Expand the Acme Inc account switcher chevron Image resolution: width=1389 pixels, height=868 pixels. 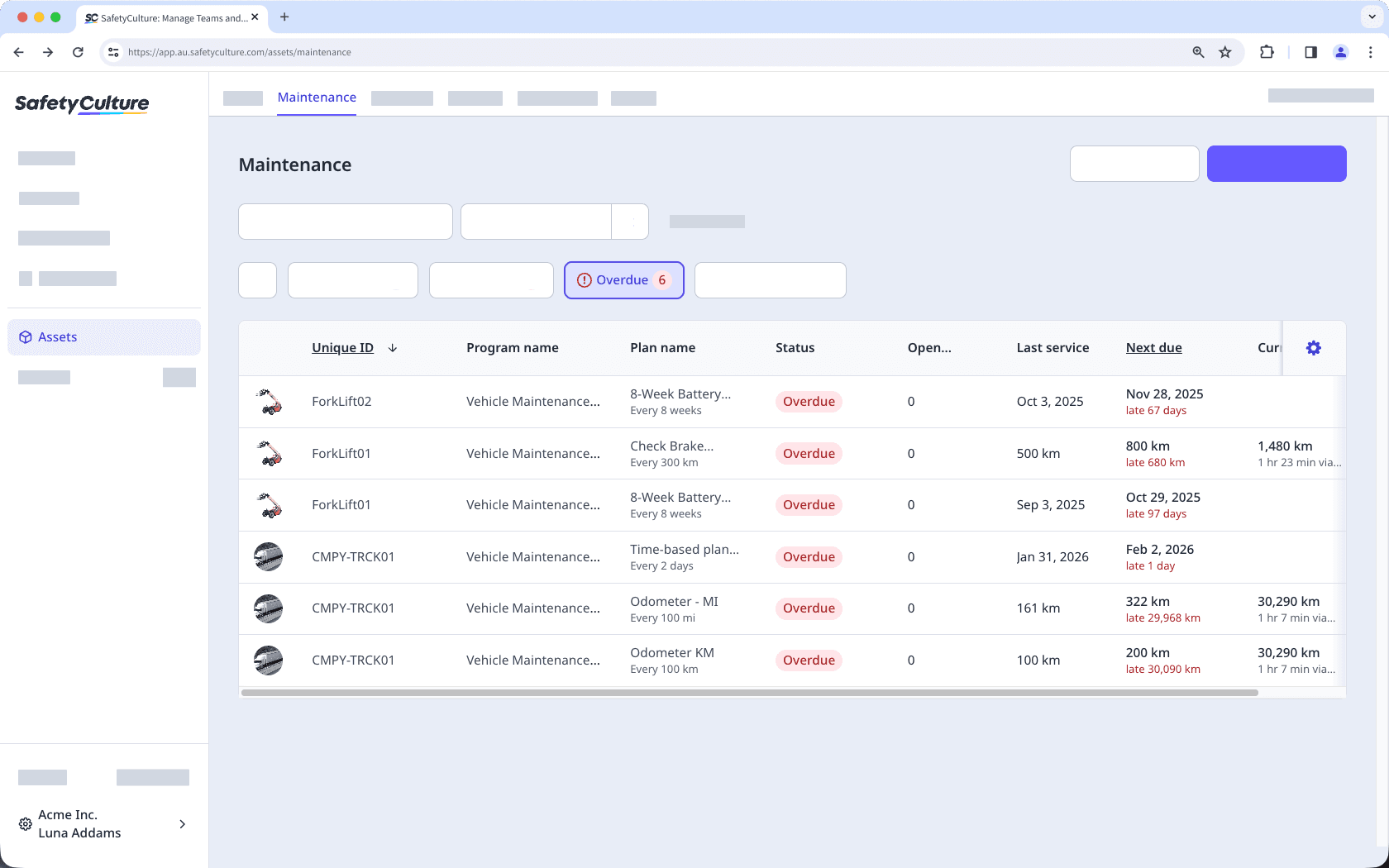[182, 824]
